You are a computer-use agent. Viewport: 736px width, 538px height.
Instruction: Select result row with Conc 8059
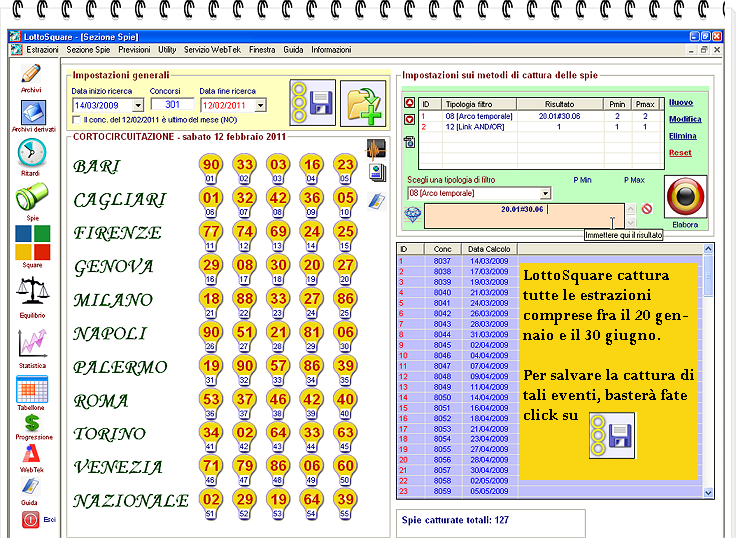(x=549, y=491)
